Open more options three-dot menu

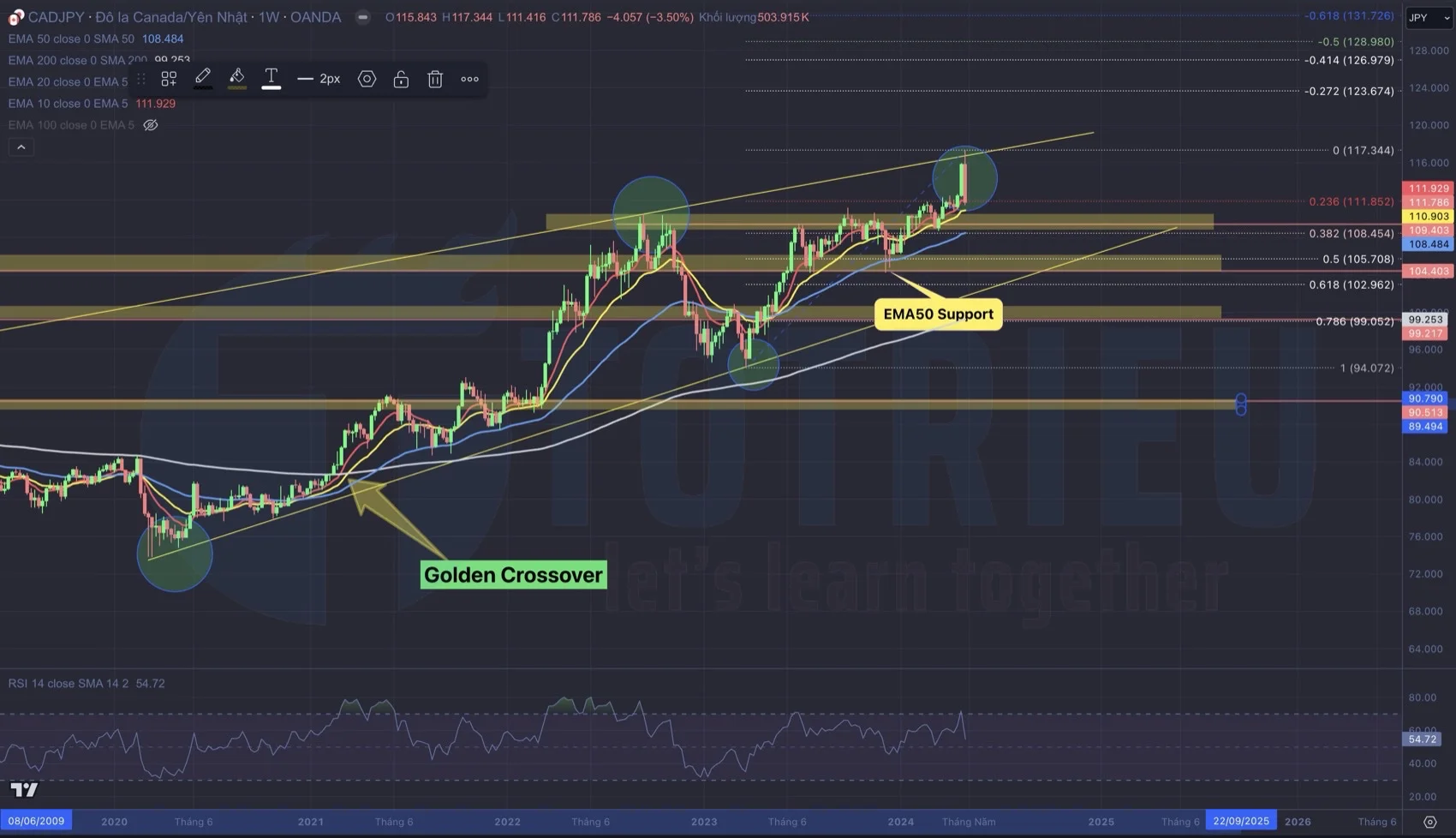[x=469, y=79]
